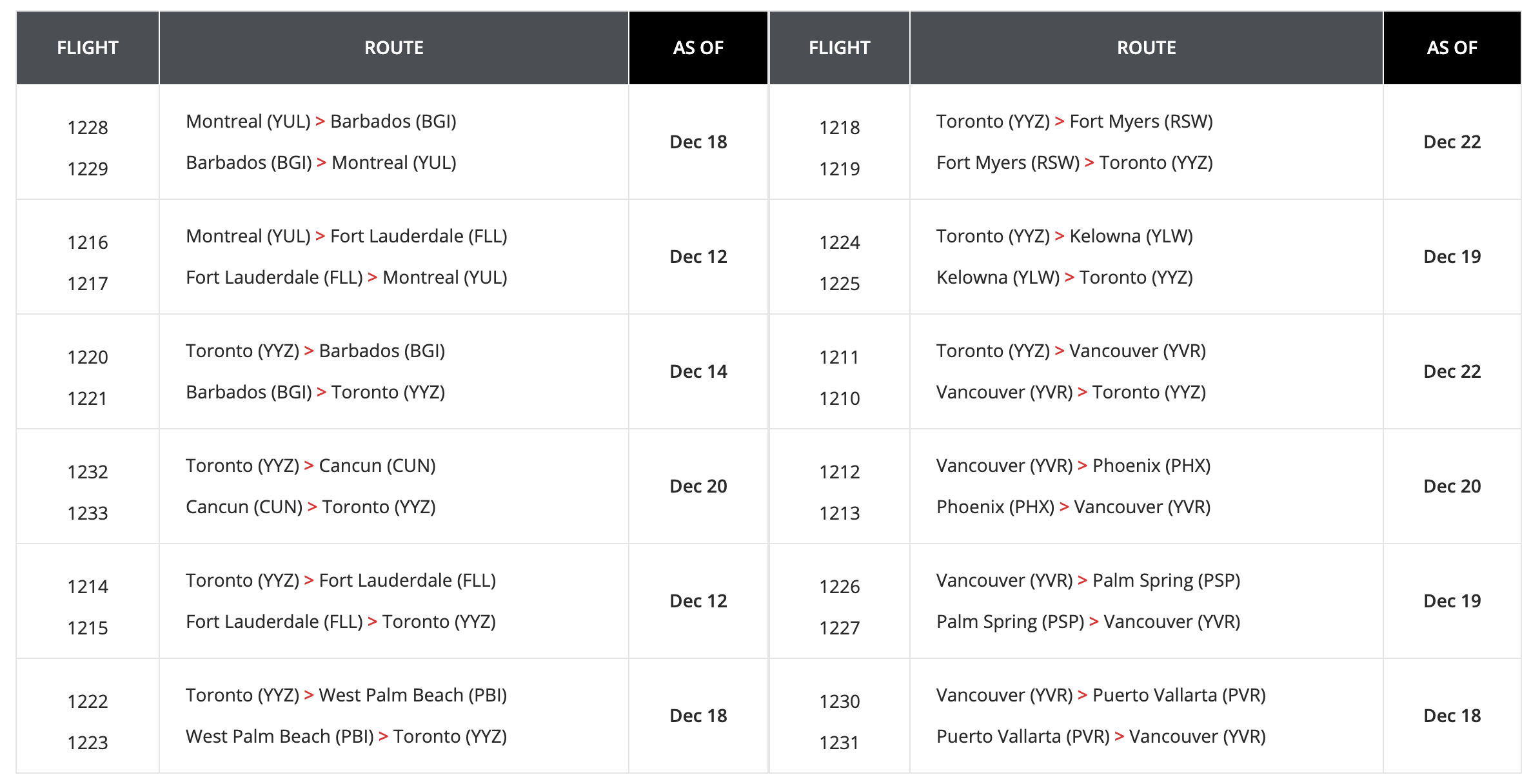Click the right FLIGHT column header
Screen dimensions: 1531x784
coord(839,48)
